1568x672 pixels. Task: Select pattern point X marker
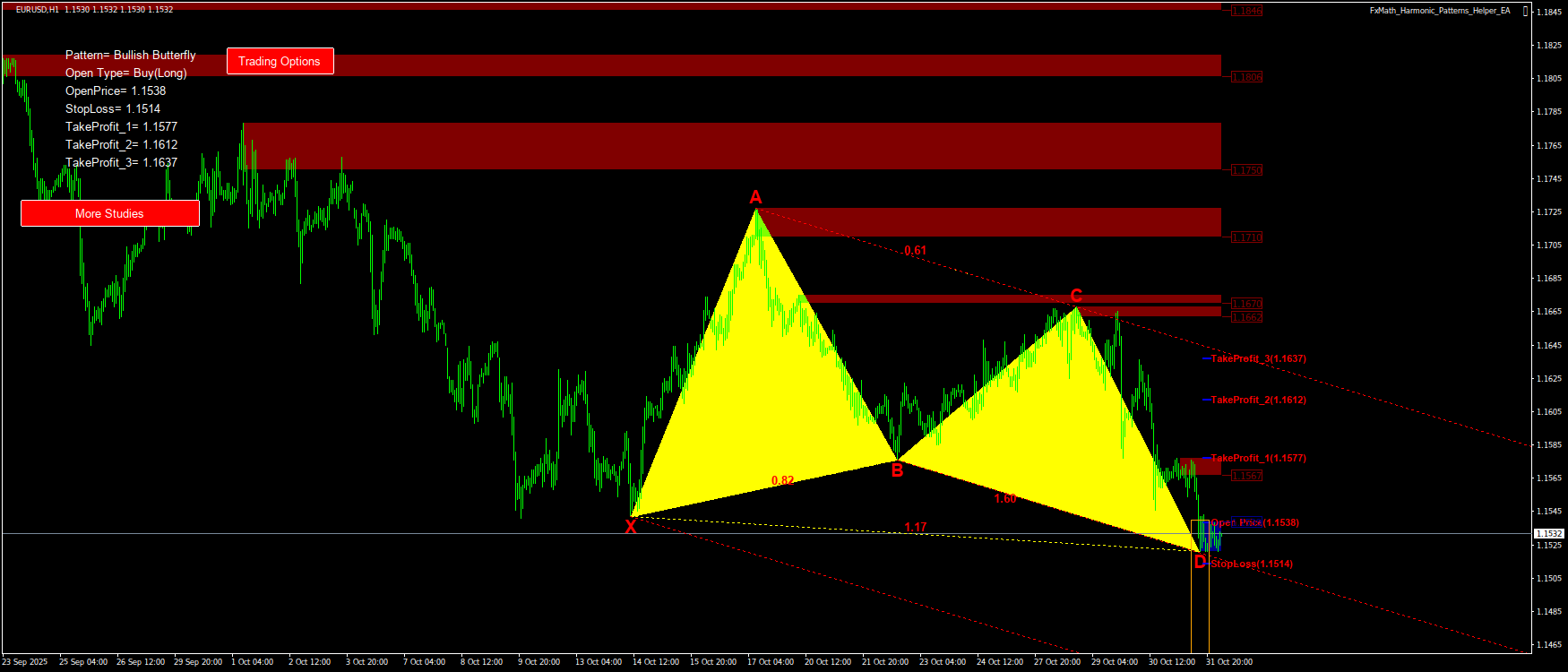click(631, 527)
